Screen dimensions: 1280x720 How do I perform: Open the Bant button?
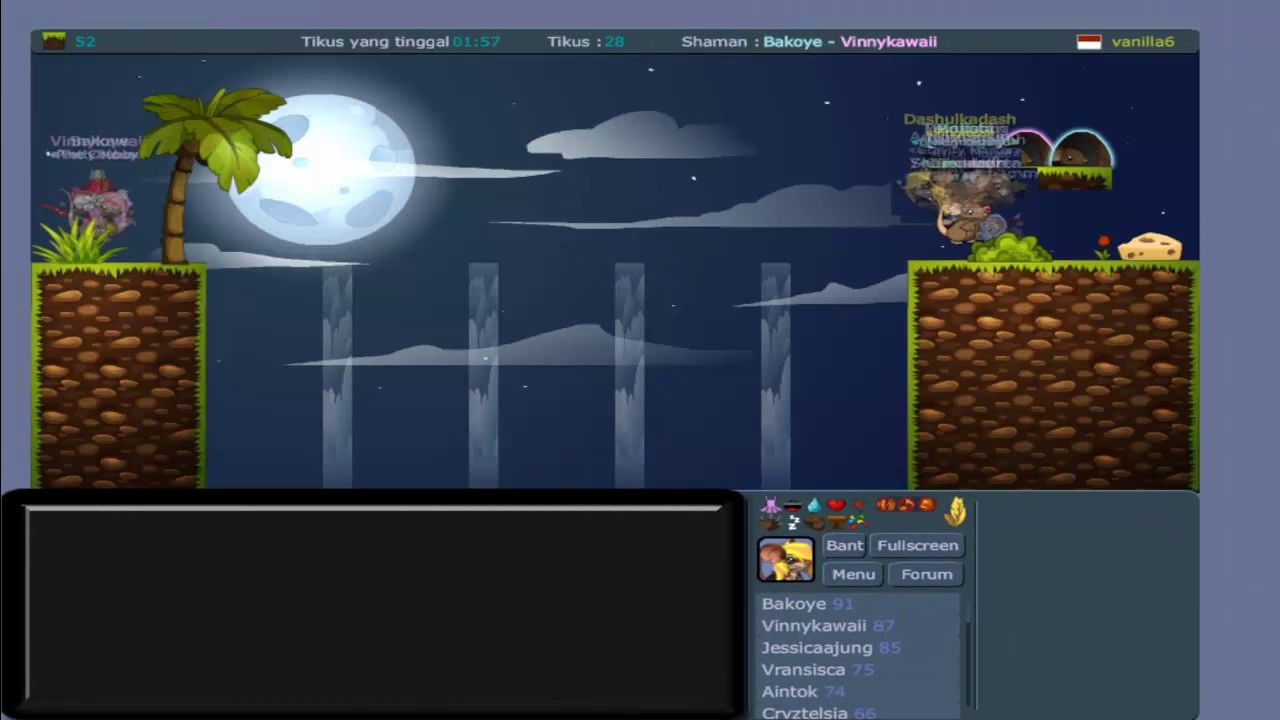click(x=845, y=545)
